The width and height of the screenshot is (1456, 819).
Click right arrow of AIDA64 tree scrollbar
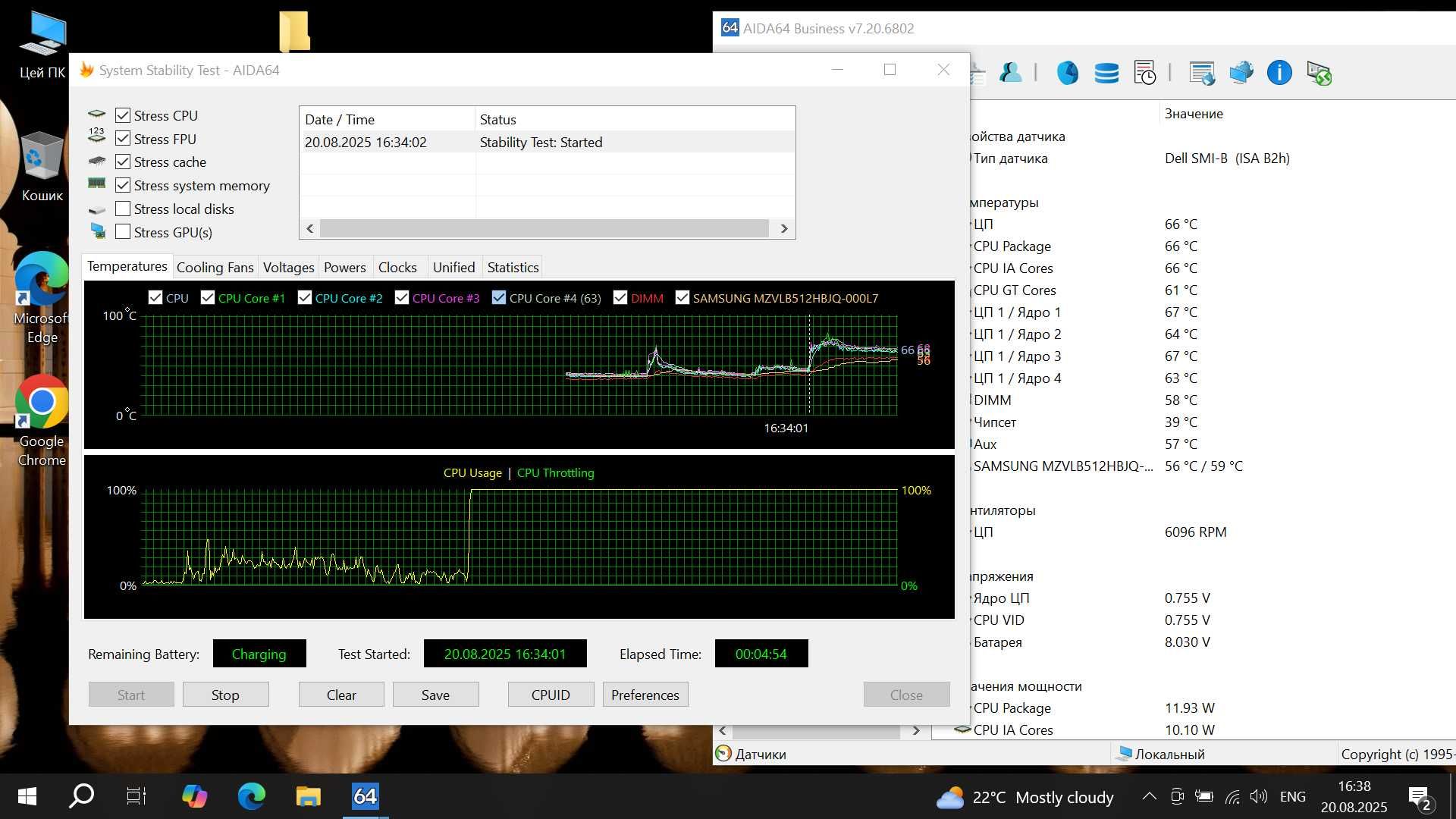916,731
